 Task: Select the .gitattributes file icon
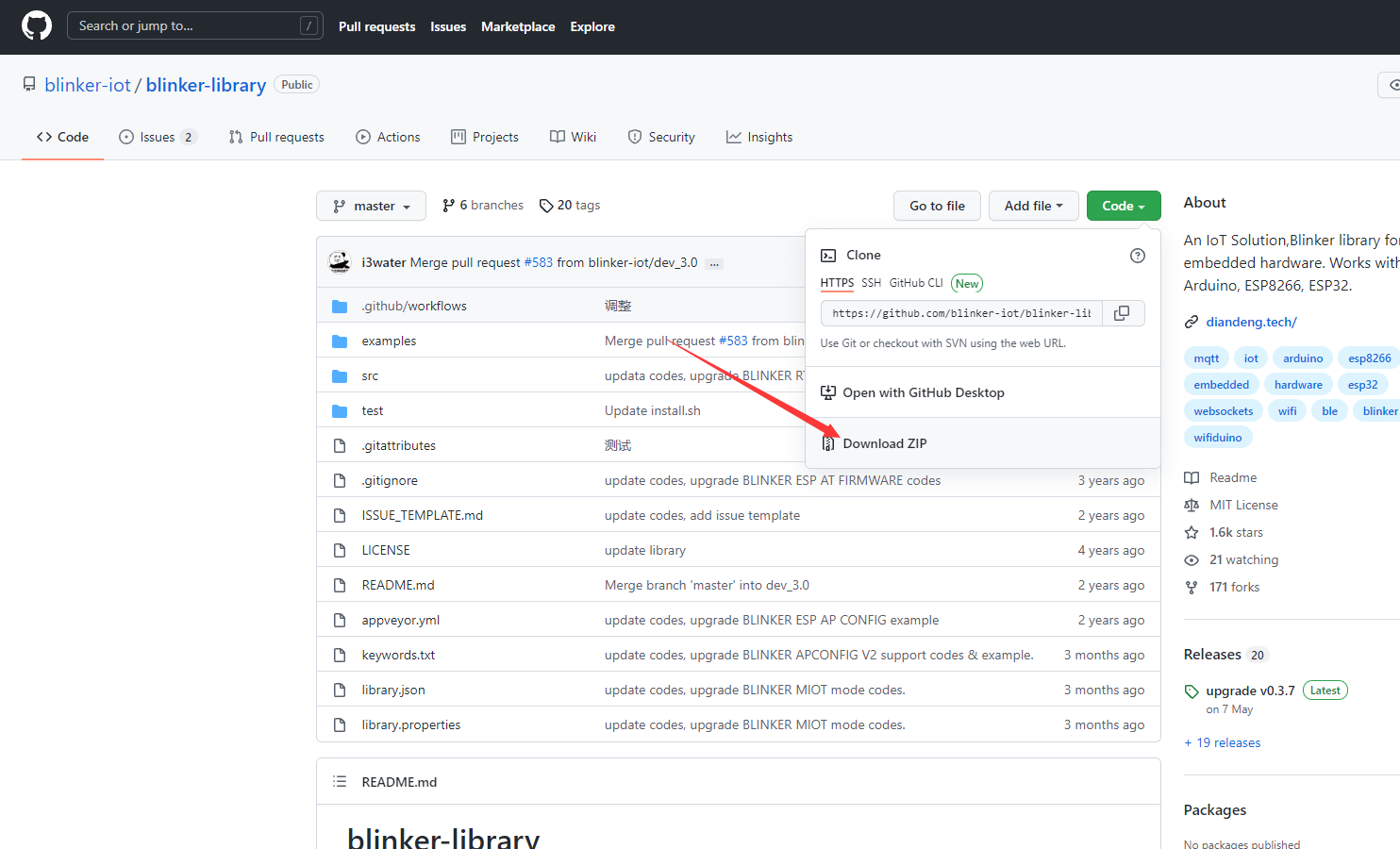[x=340, y=445]
